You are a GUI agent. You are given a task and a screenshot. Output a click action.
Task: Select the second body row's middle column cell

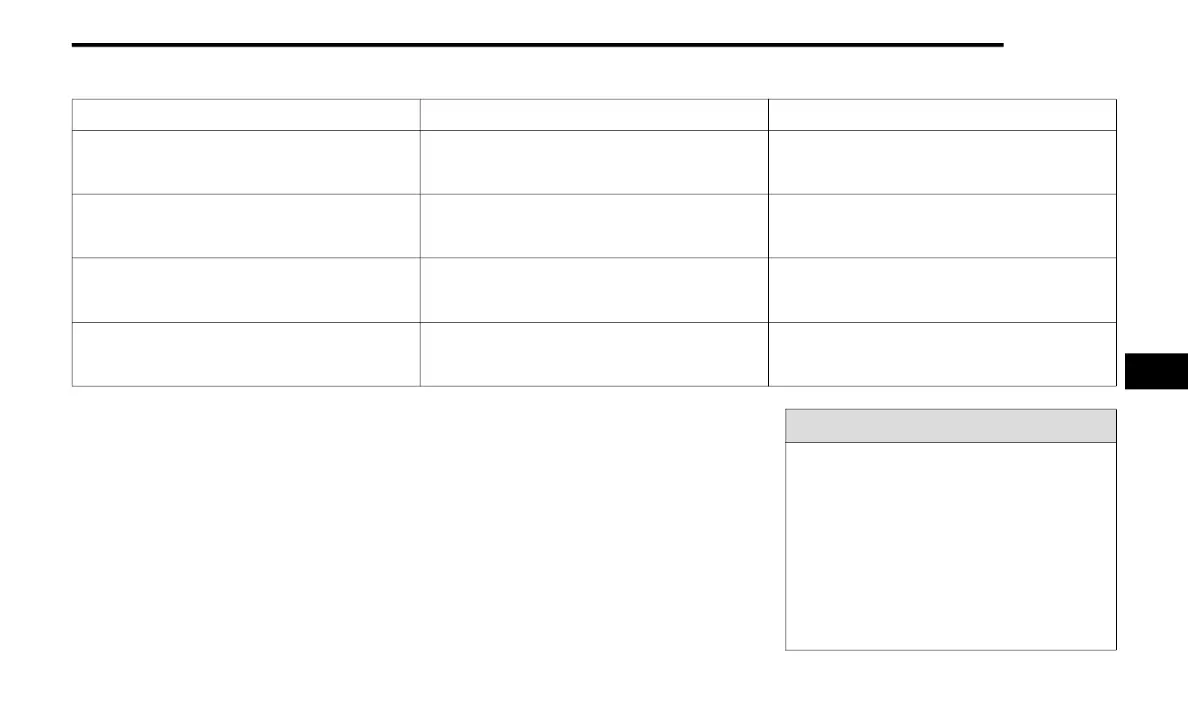(594, 226)
